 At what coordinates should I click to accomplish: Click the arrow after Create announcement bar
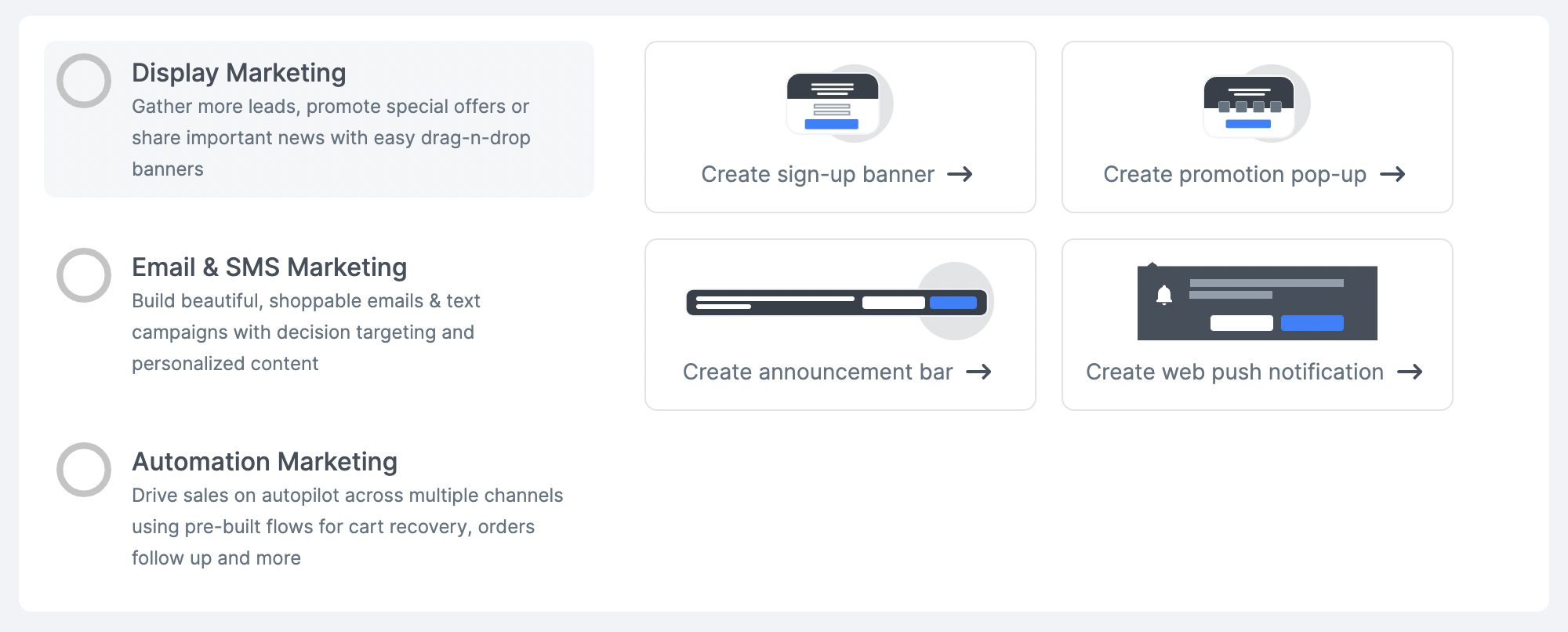click(978, 372)
